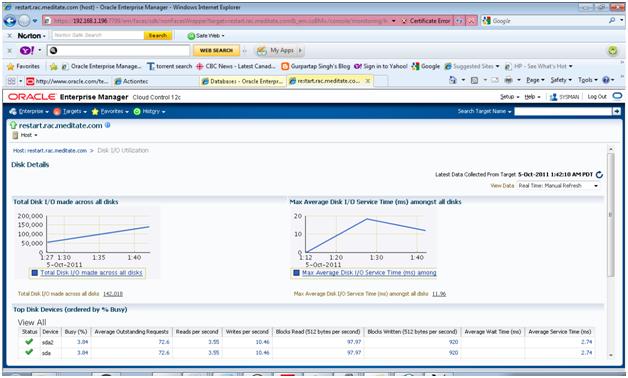The width and height of the screenshot is (628, 378).
Task: Click the IE Print icon
Action: pos(509,80)
